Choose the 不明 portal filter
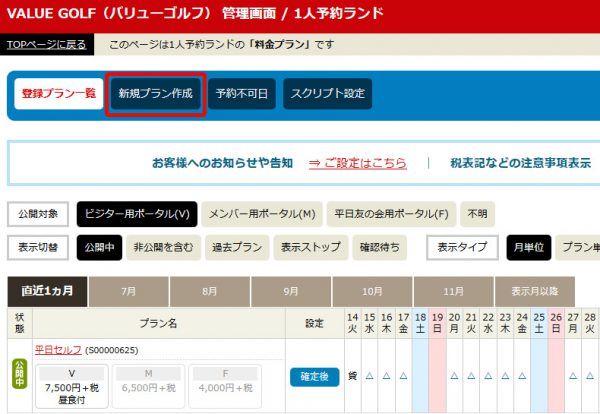The height and width of the screenshot is (414, 600). tap(478, 214)
